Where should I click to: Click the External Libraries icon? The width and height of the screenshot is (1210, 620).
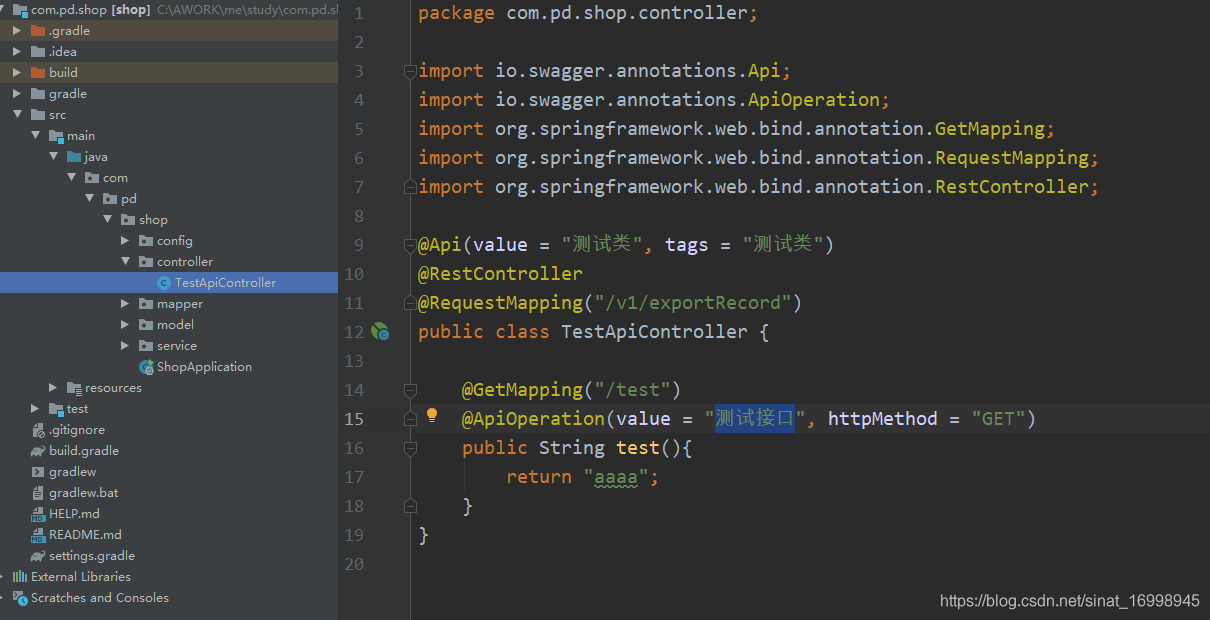tap(20, 577)
